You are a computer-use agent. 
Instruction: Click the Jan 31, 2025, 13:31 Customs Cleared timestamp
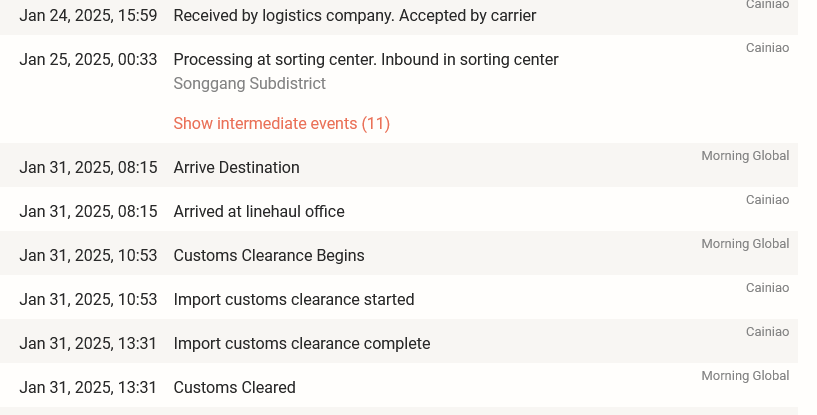(x=88, y=387)
